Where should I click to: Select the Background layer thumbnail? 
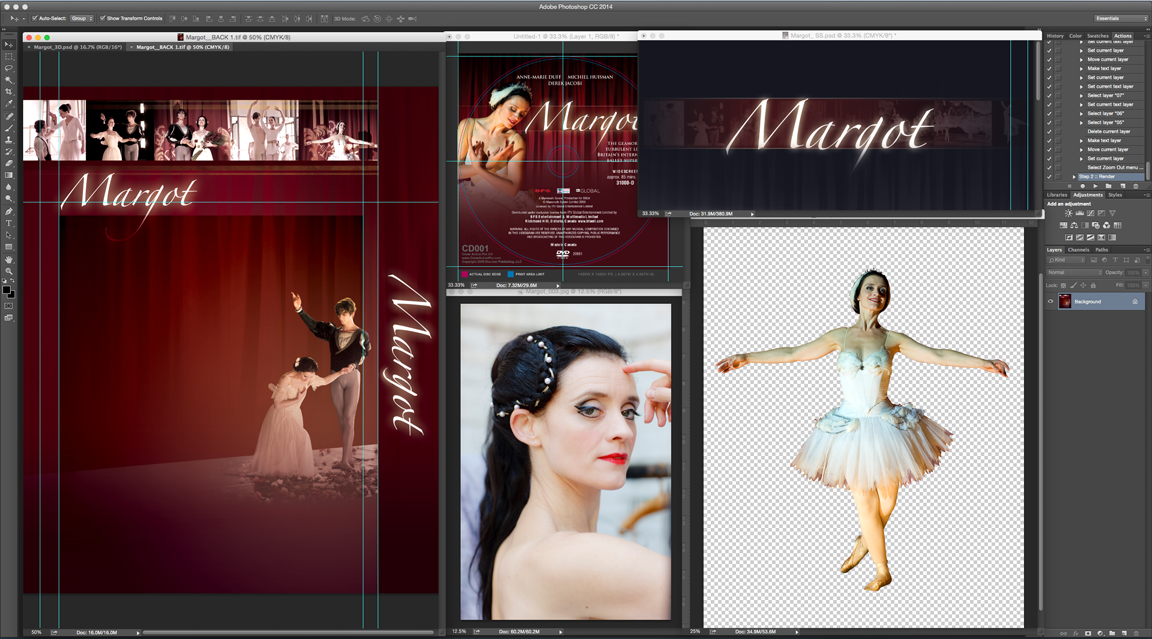(1065, 301)
